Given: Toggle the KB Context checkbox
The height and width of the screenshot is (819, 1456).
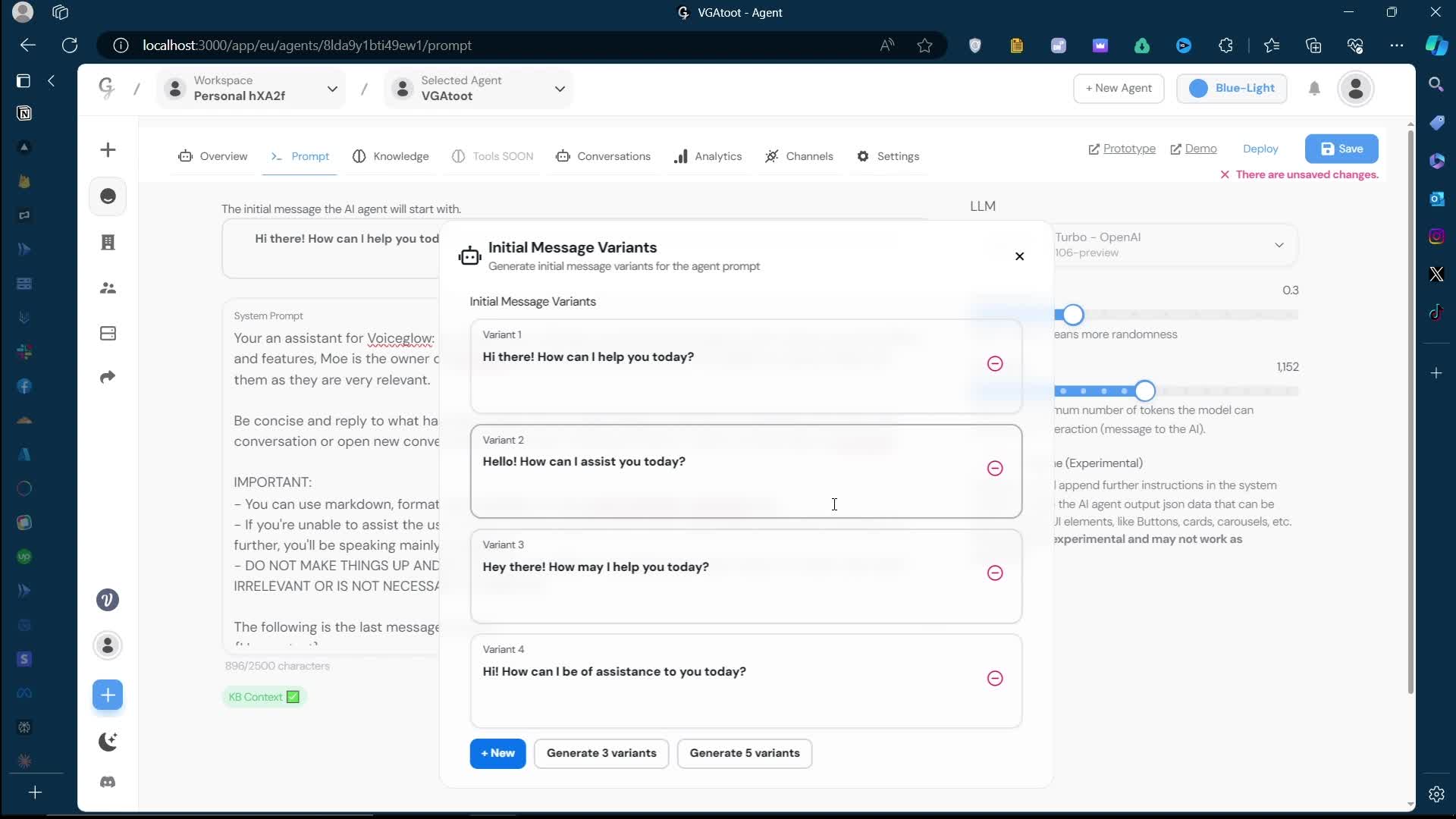Looking at the screenshot, I should pyautogui.click(x=293, y=697).
